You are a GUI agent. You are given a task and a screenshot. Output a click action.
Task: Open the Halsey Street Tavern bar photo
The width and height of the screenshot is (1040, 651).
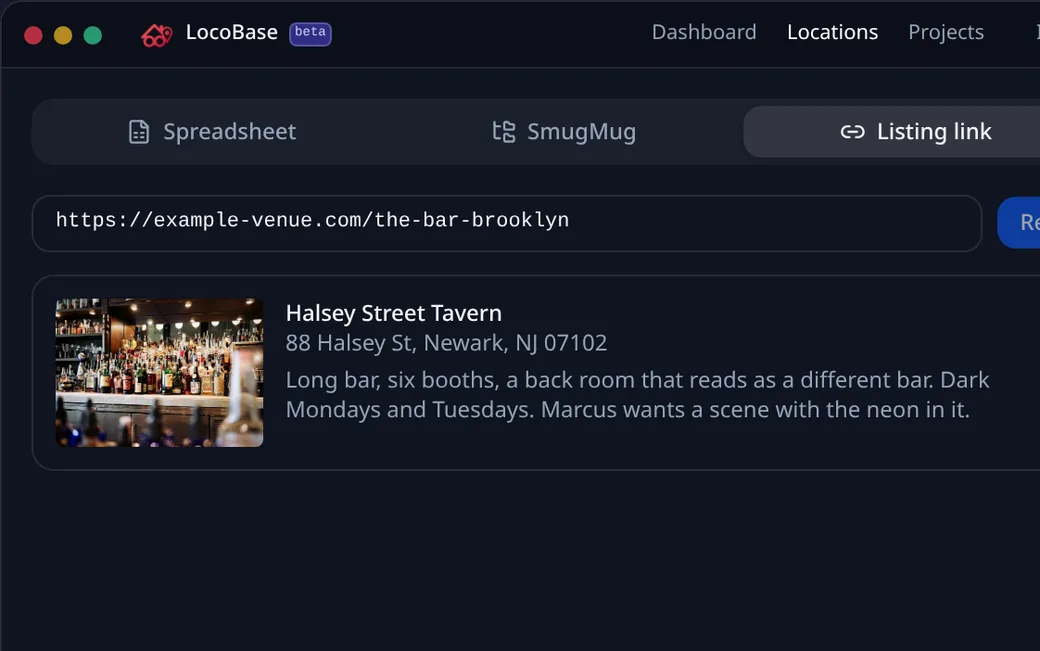[159, 373]
